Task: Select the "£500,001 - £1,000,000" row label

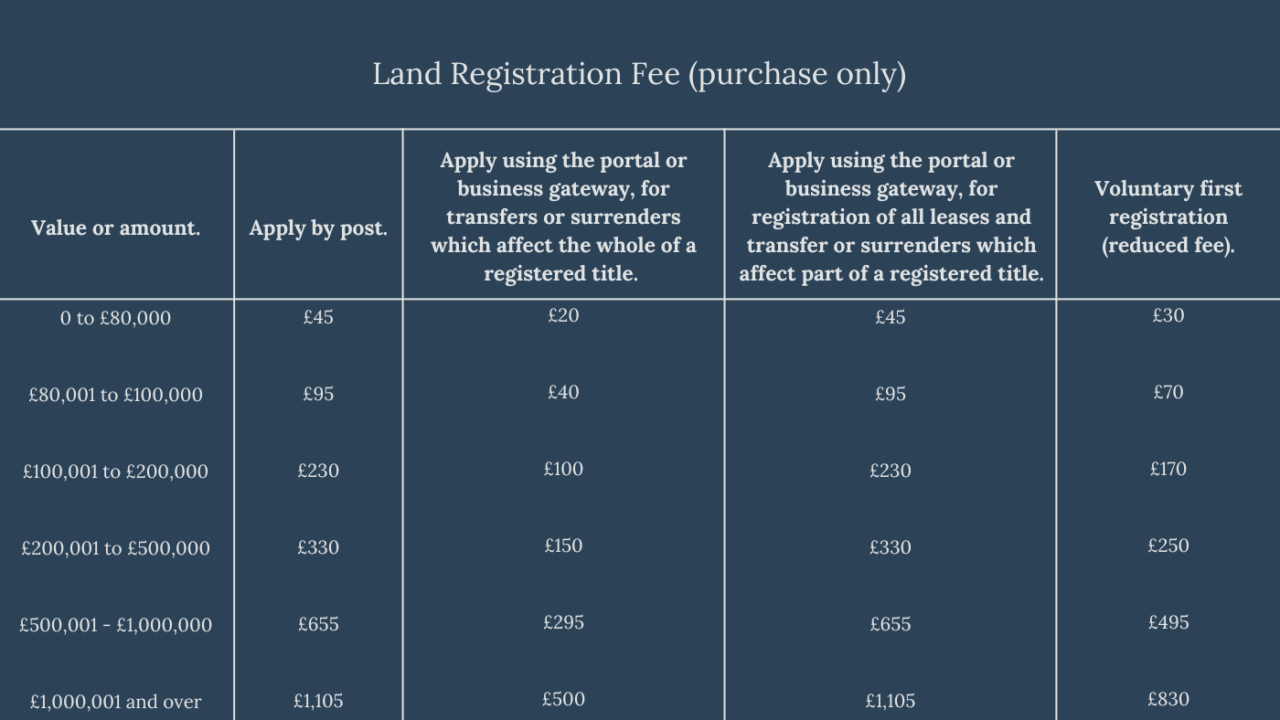Action: 116,625
